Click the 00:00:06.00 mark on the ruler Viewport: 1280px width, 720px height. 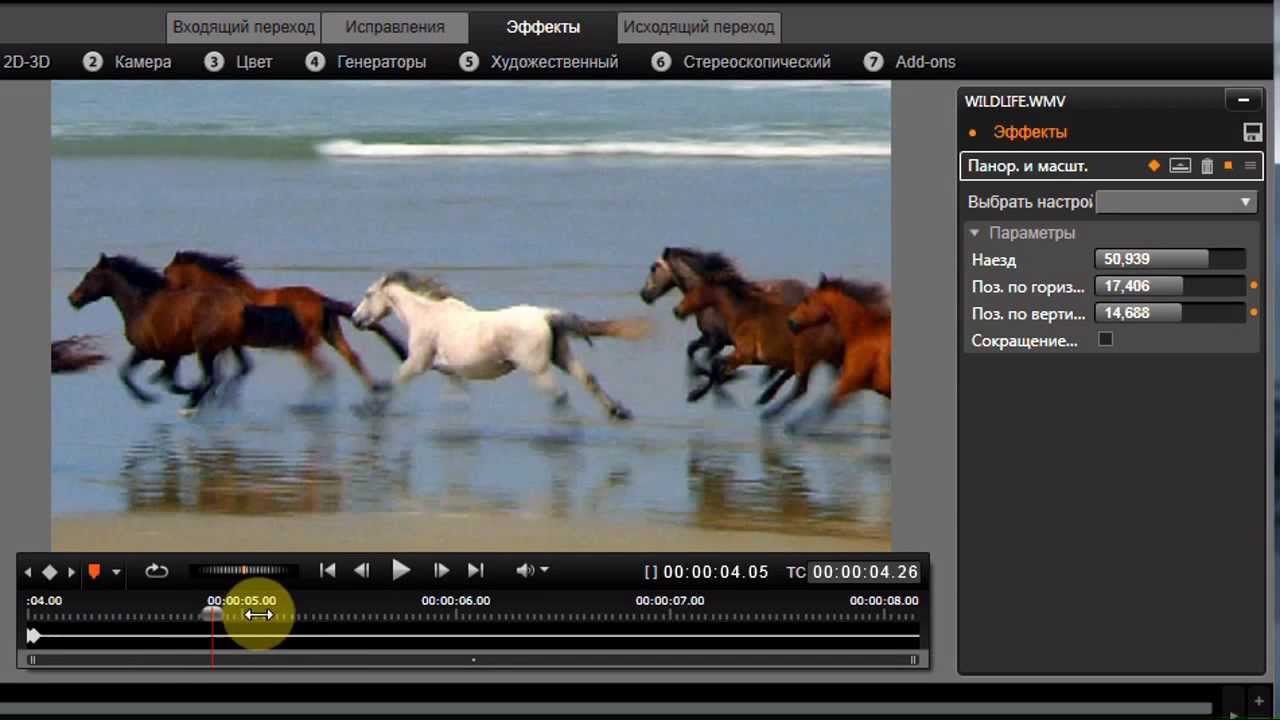456,601
